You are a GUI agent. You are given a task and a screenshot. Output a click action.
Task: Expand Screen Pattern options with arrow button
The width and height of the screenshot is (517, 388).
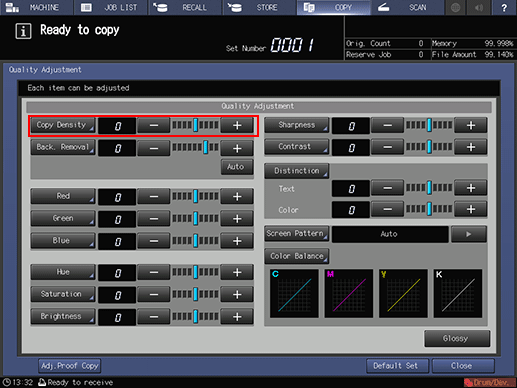click(x=469, y=234)
